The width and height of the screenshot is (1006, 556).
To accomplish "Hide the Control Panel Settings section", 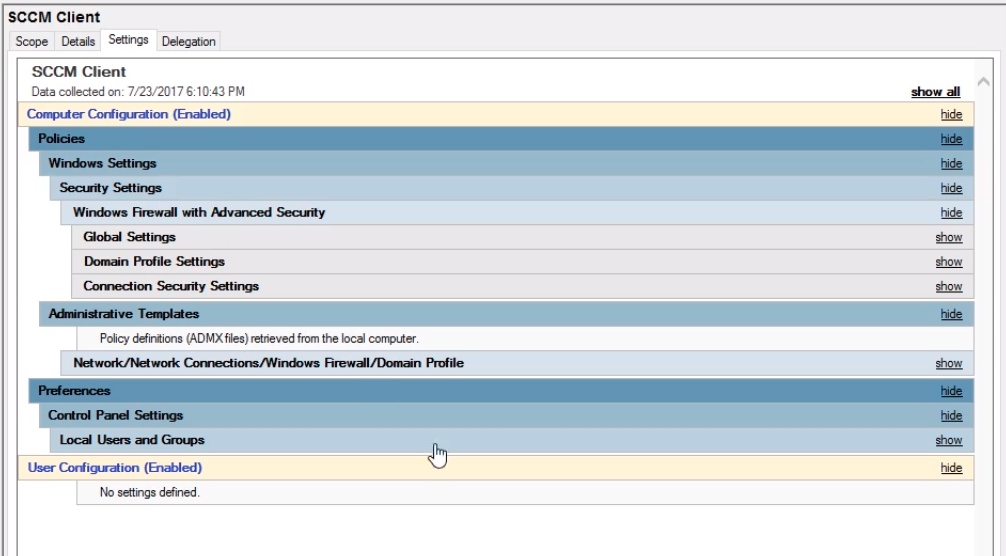I will click(x=951, y=416).
